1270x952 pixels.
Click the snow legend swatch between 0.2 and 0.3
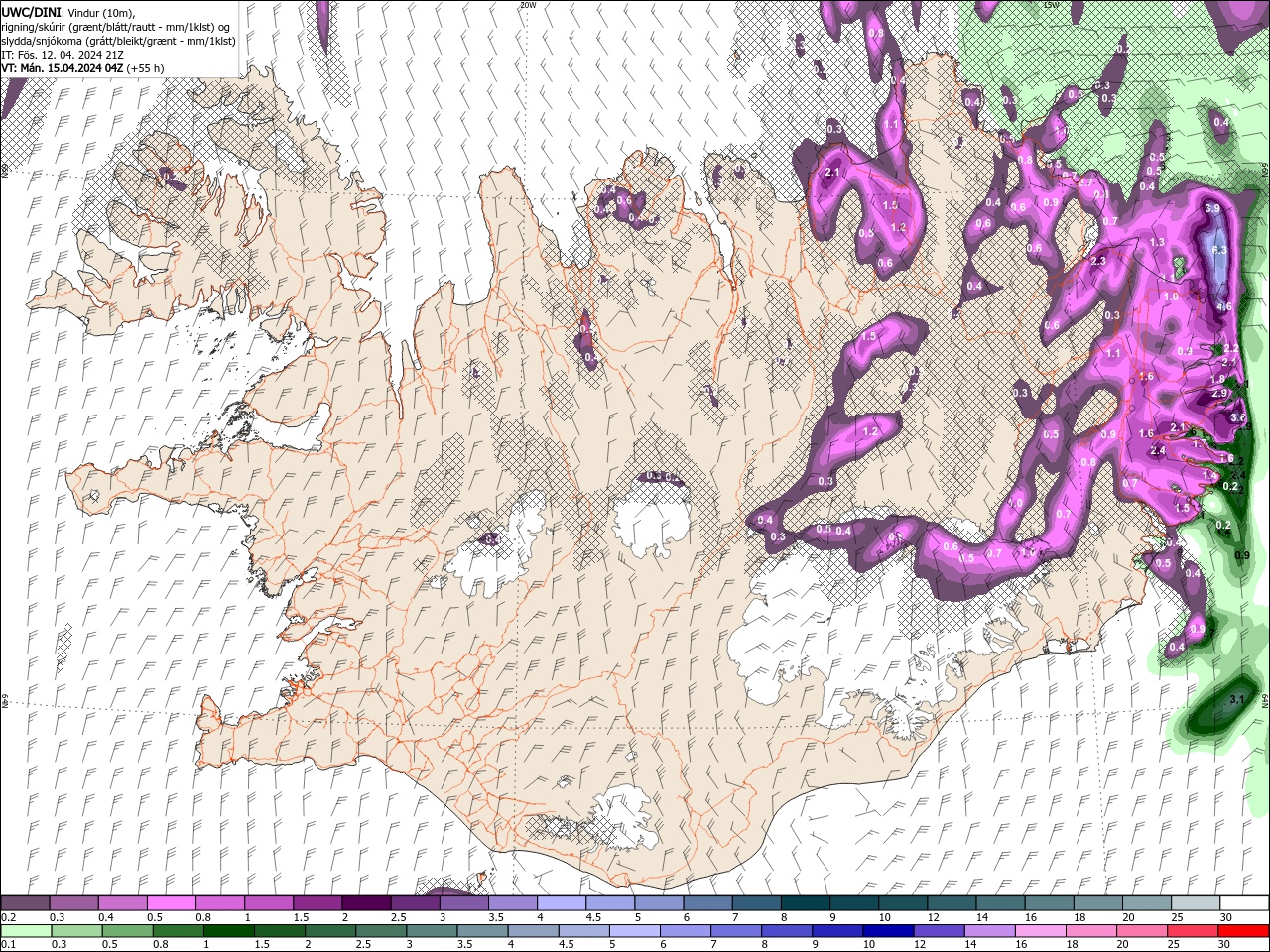coord(25,903)
